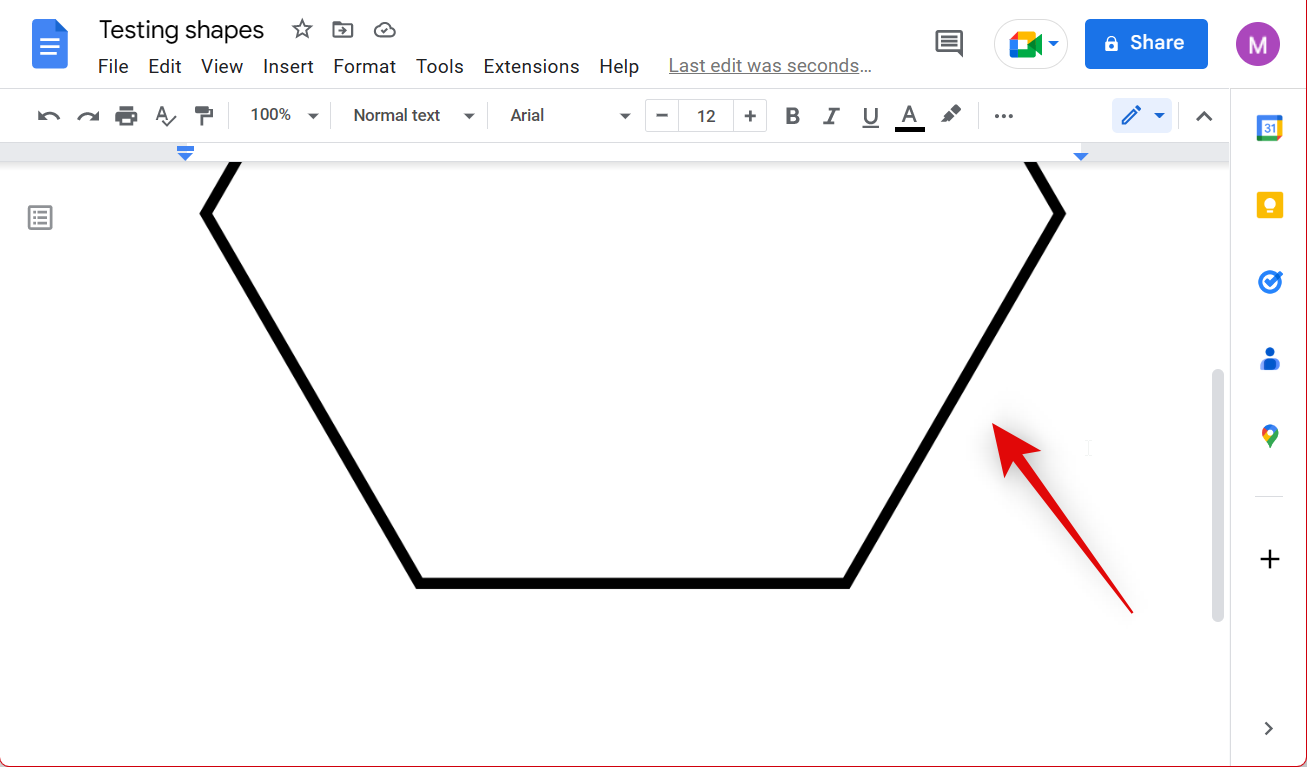Open the Edit menu
The image size is (1307, 767).
(x=165, y=66)
